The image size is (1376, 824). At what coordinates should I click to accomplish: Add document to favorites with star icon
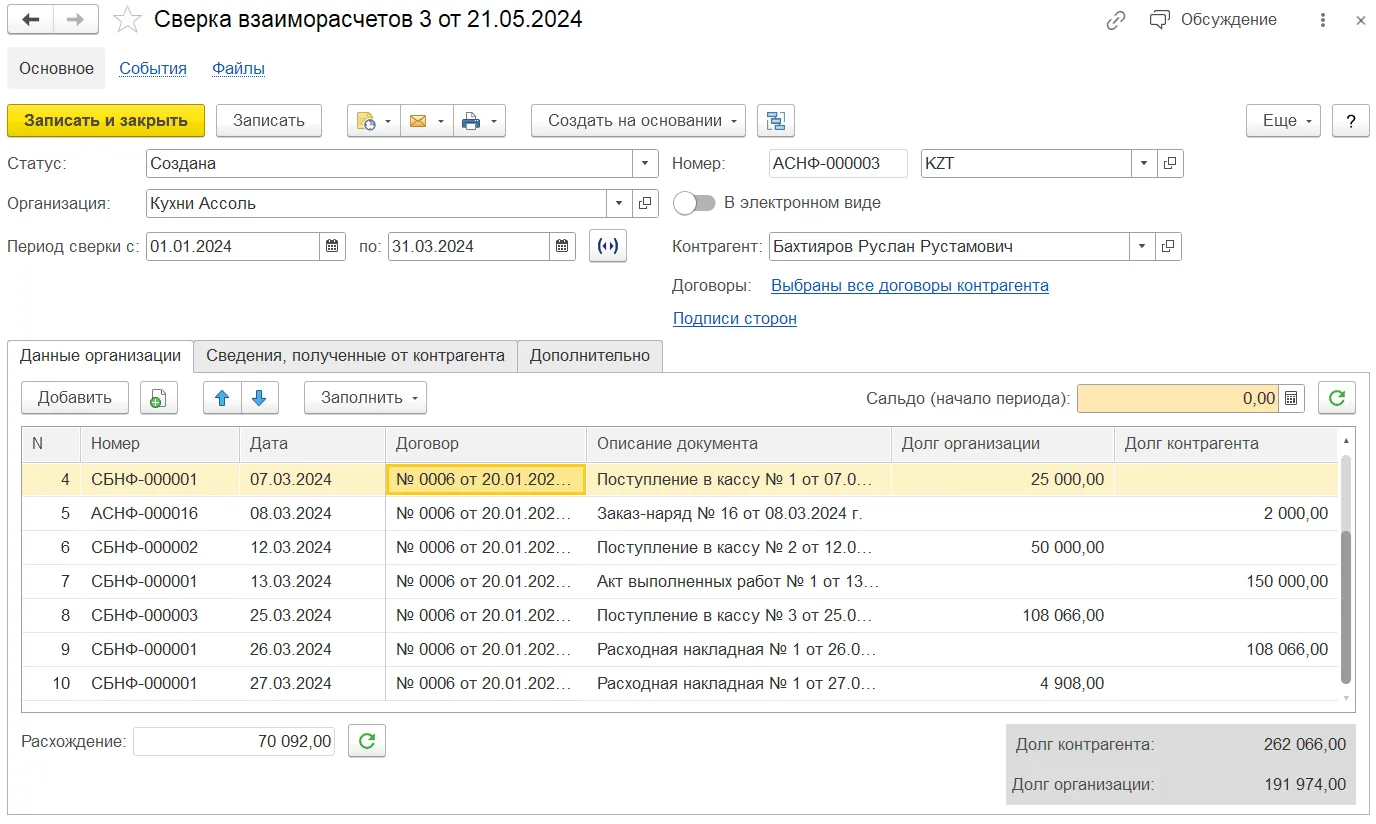127,19
